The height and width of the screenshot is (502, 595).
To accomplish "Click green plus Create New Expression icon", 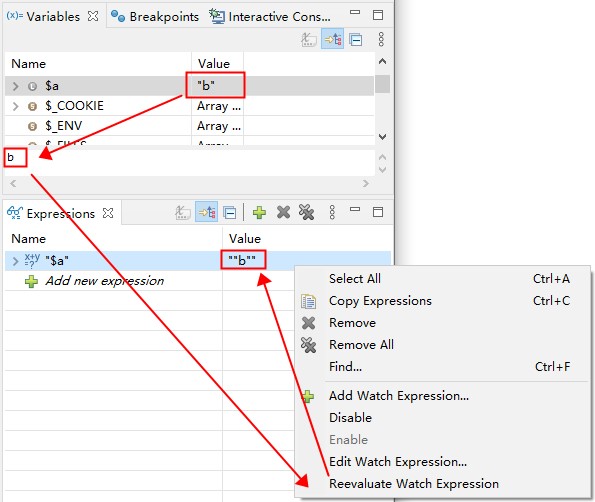I will coord(259,212).
